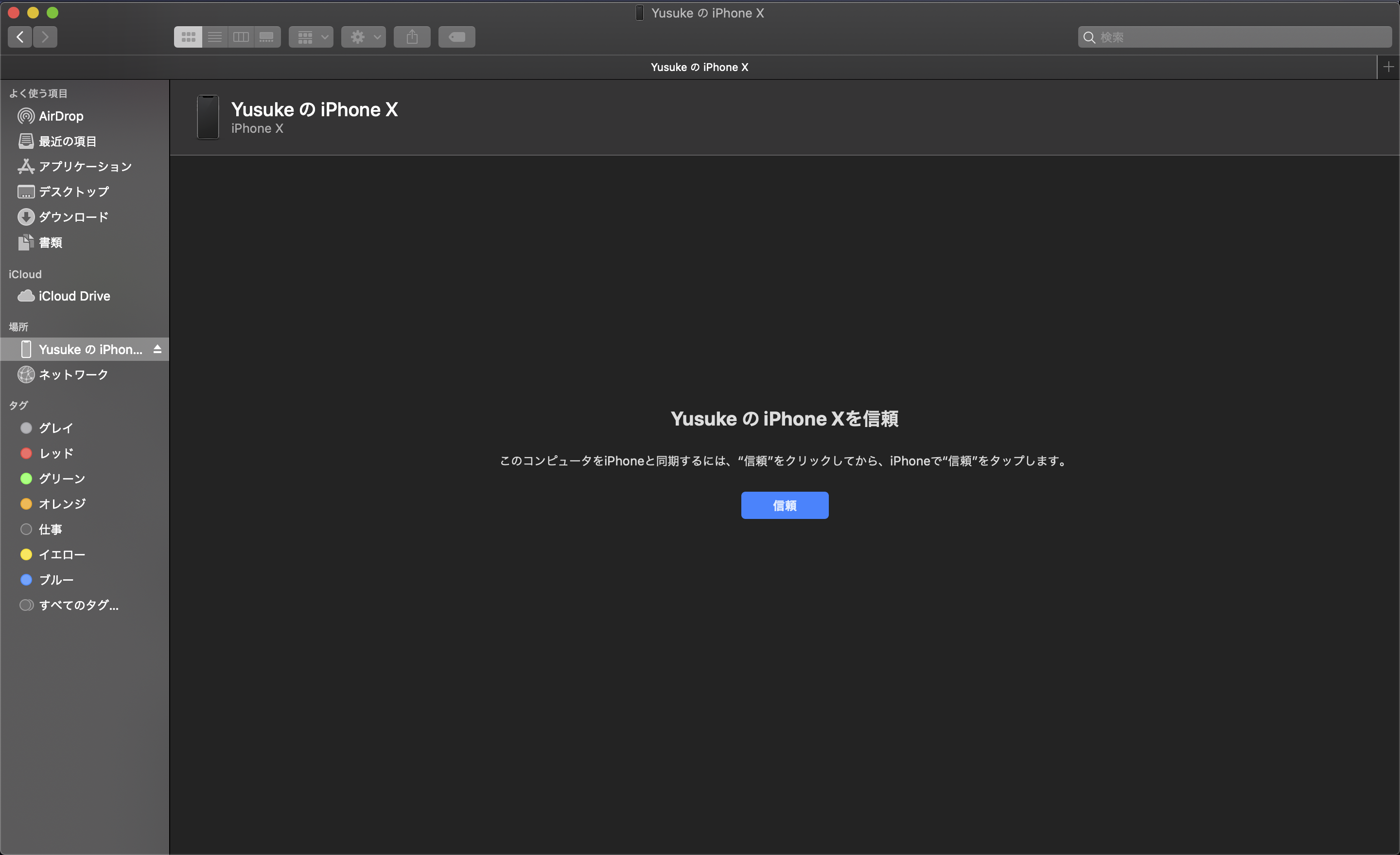
Task: Open ダウンロード in the sidebar
Action: [x=85, y=217]
